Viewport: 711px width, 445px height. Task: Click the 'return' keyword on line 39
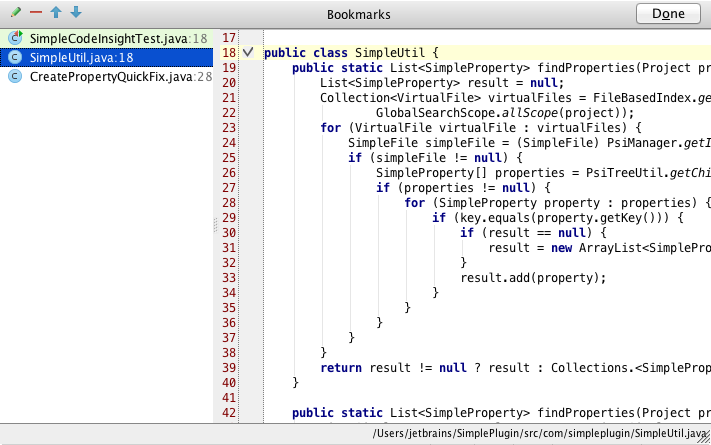(341, 368)
